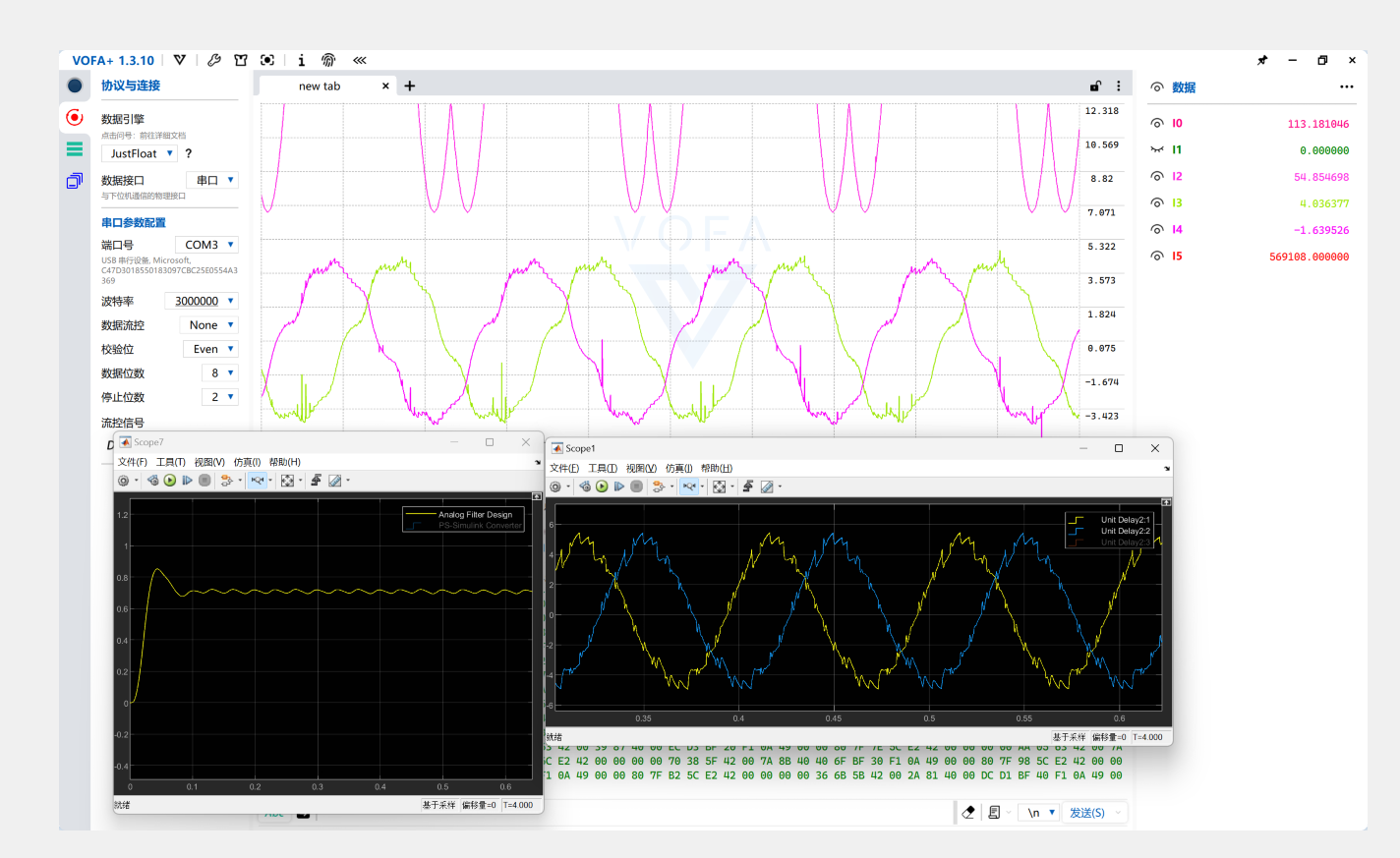Image resolution: width=1400 pixels, height=858 pixels.
Task: Open the flow control None dropdown
Action: point(208,325)
